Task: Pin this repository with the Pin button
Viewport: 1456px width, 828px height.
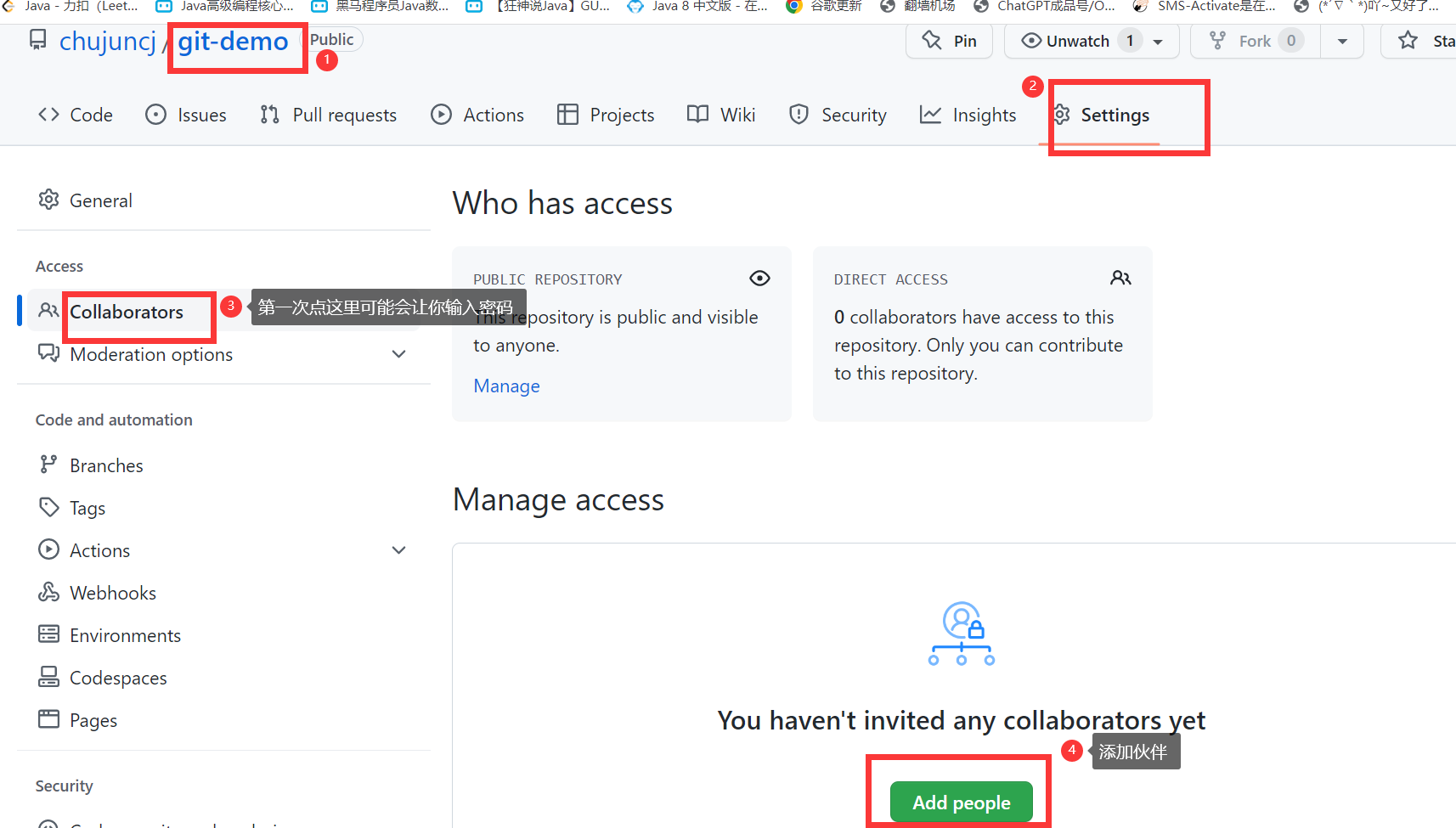Action: (949, 41)
